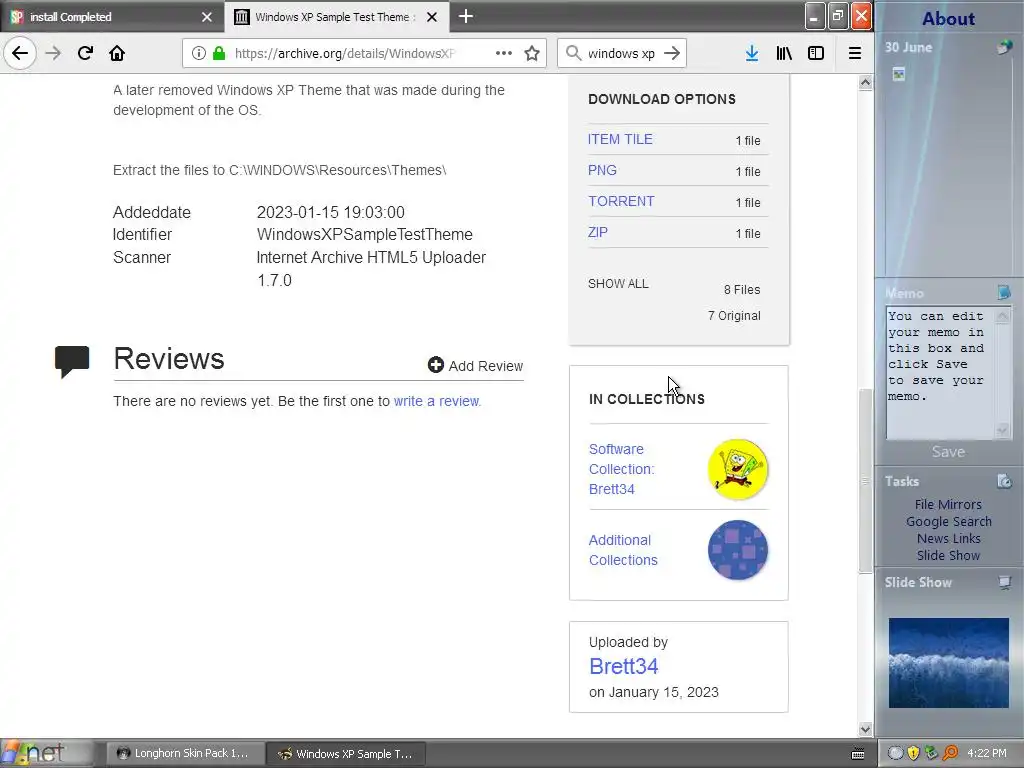Reload the current page
Viewport: 1024px width, 768px height.
click(x=85, y=53)
